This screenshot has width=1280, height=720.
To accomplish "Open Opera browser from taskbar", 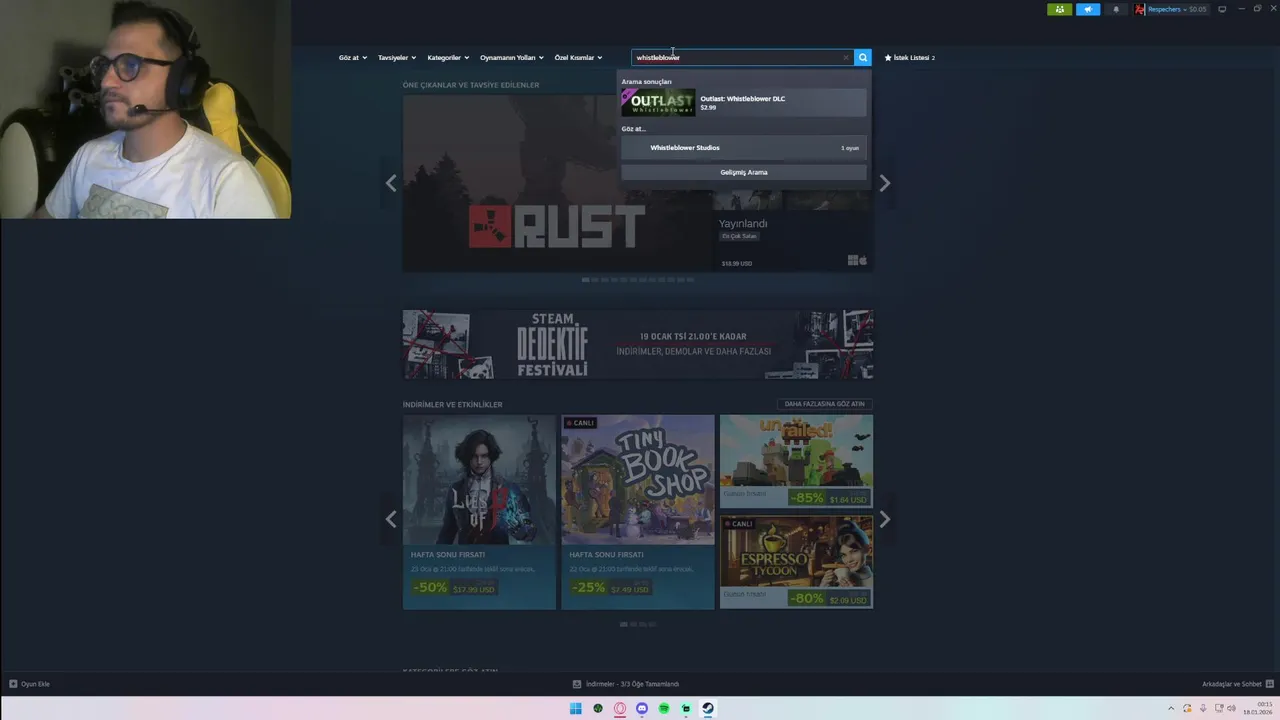I will [x=620, y=708].
